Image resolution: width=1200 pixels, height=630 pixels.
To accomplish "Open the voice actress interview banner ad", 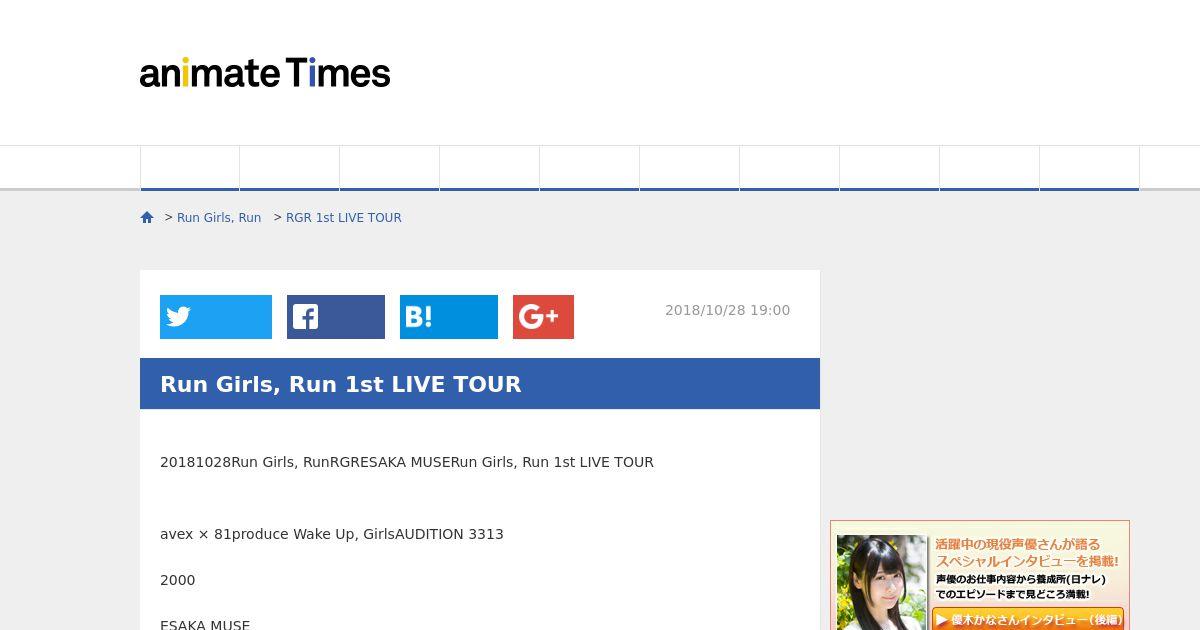I will [980, 575].
